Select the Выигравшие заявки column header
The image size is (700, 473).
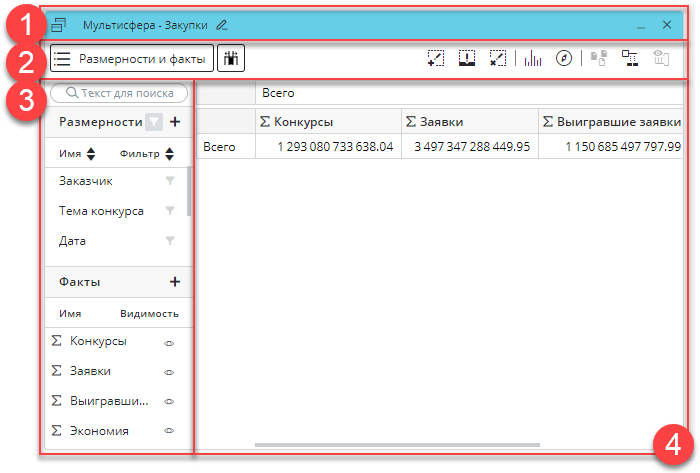(x=610, y=122)
